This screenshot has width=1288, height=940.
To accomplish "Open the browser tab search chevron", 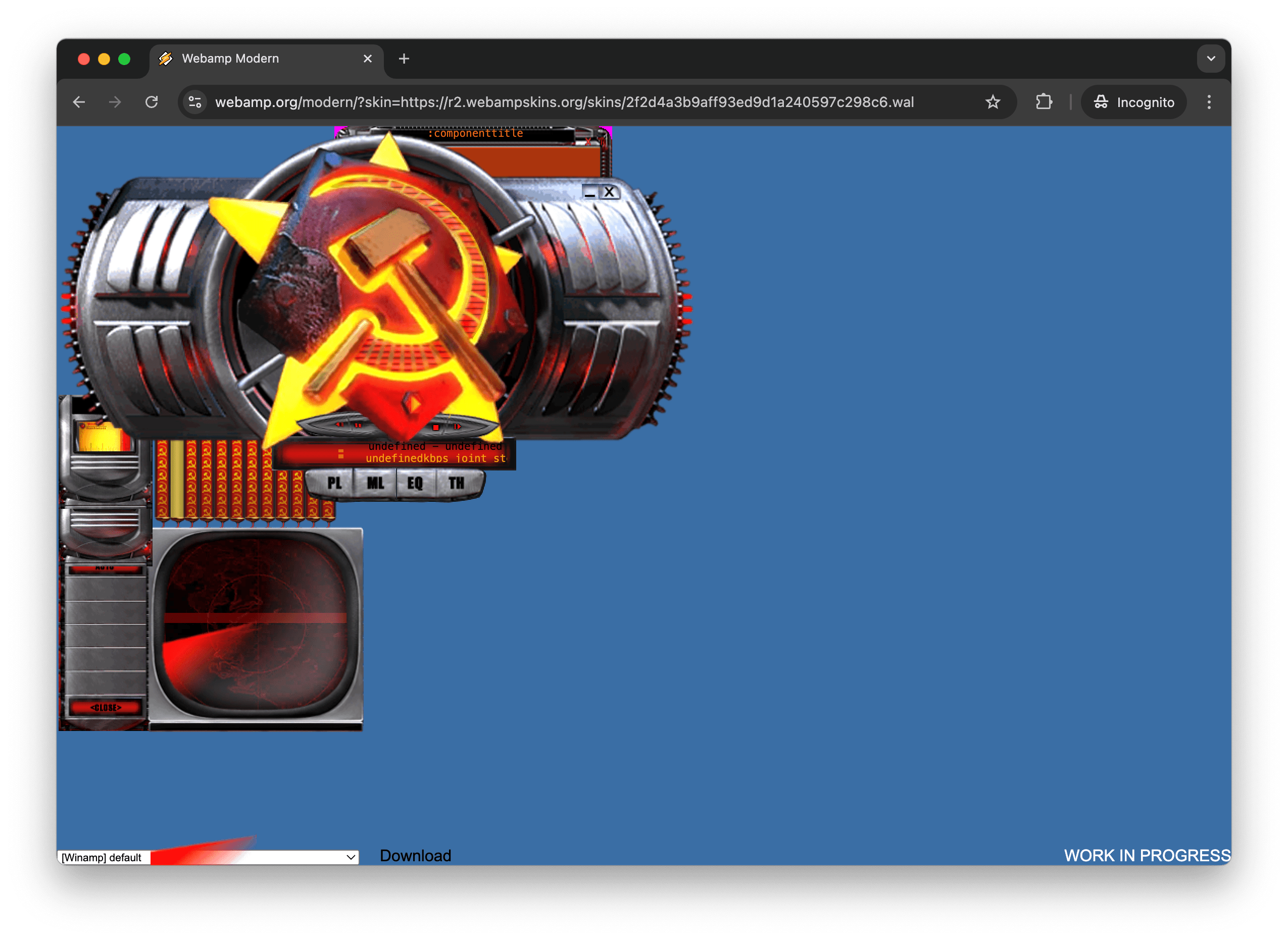I will tap(1212, 58).
